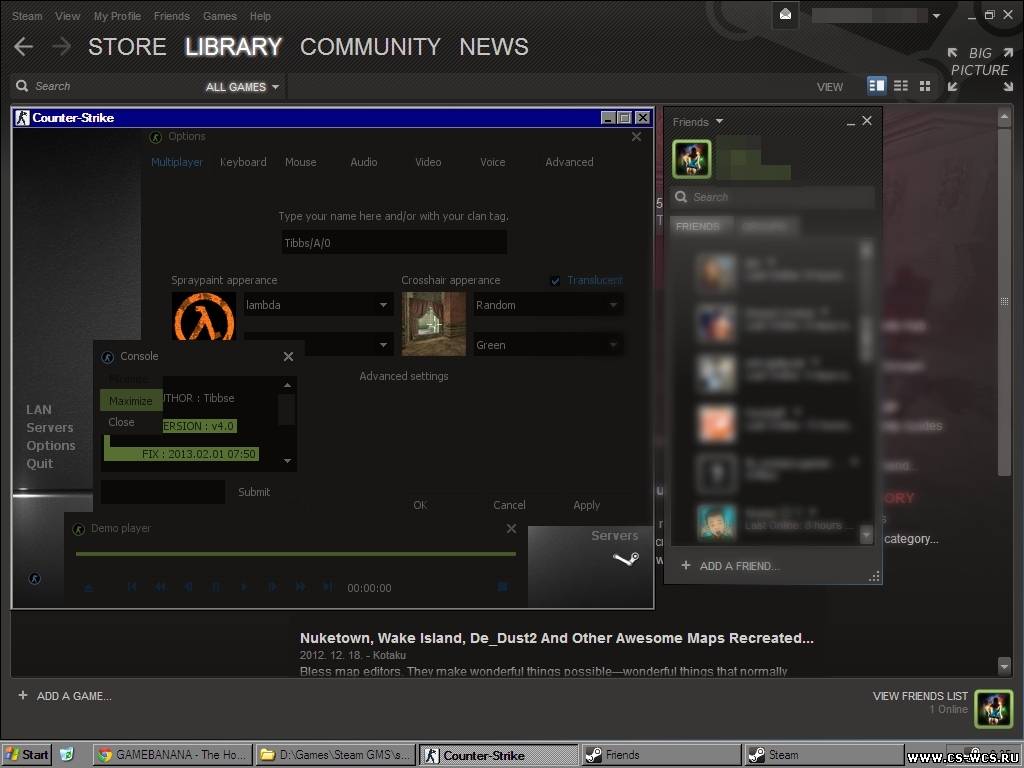
Task: Switch library to detail view icon
Action: [x=876, y=86]
